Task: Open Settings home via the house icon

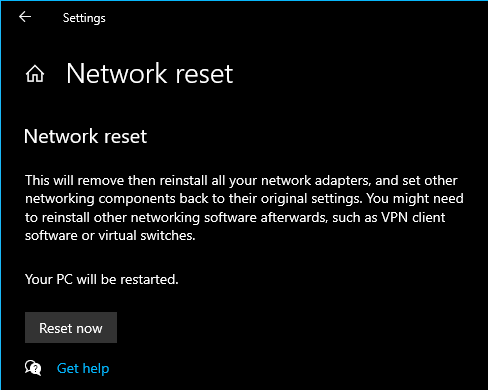Action: coord(35,74)
